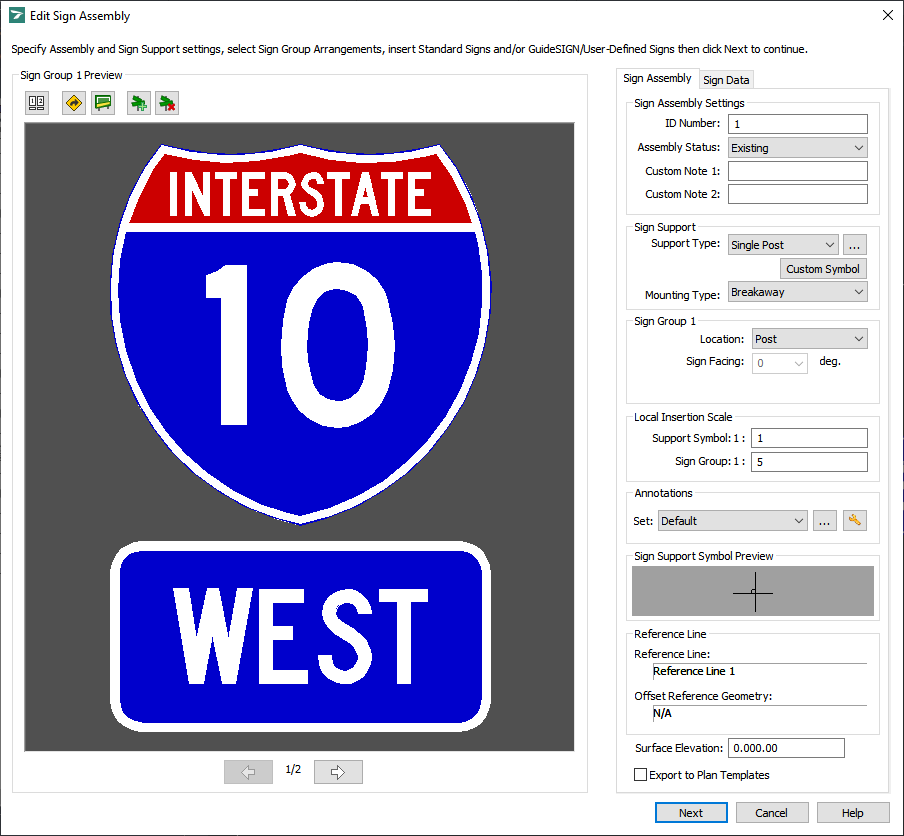Click the Custom Note 1 field
This screenshot has width=904, height=836.
[x=797, y=171]
